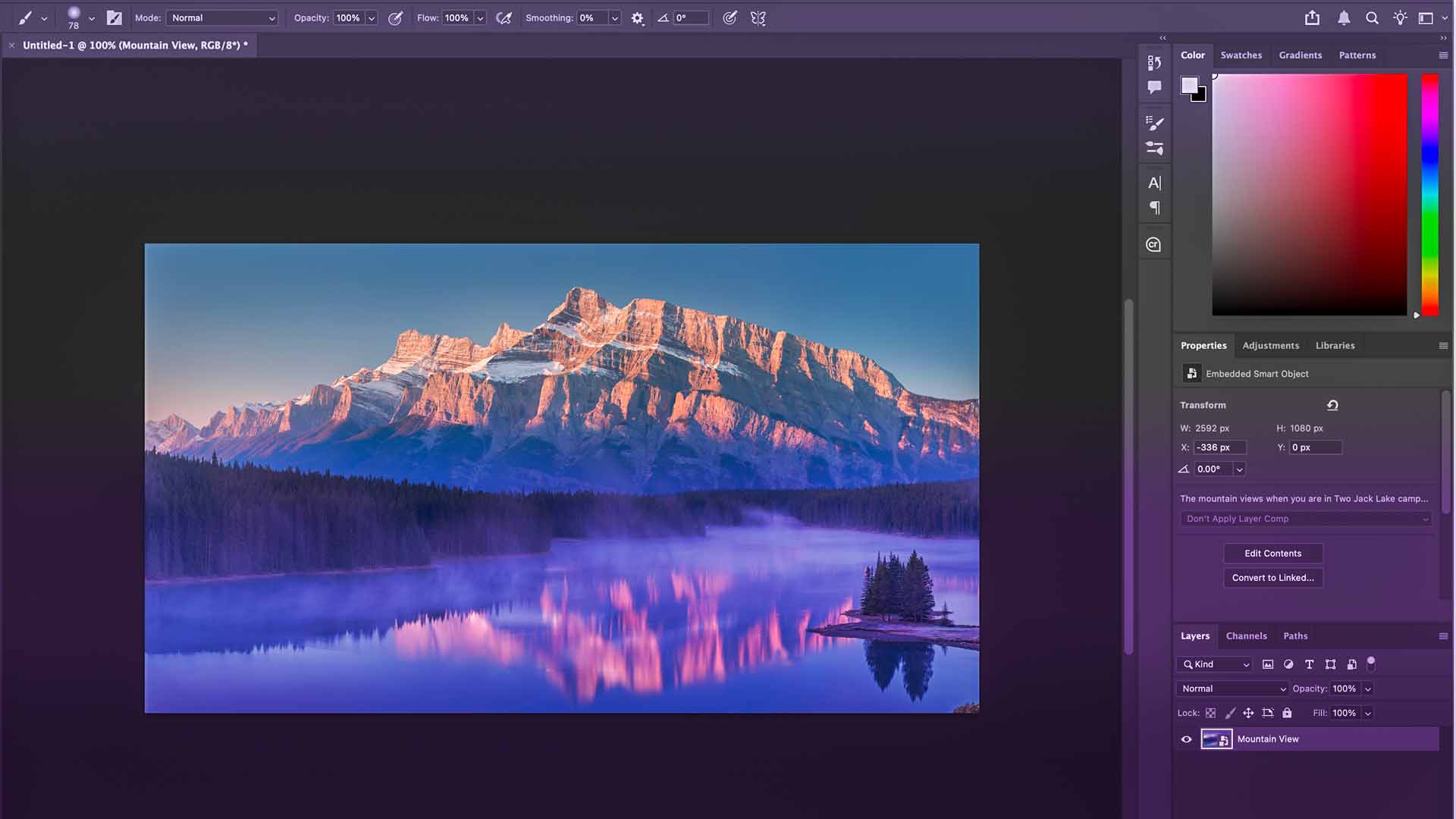
Task: Open Don't Apply Layer Comp dropdown
Action: 1305,519
